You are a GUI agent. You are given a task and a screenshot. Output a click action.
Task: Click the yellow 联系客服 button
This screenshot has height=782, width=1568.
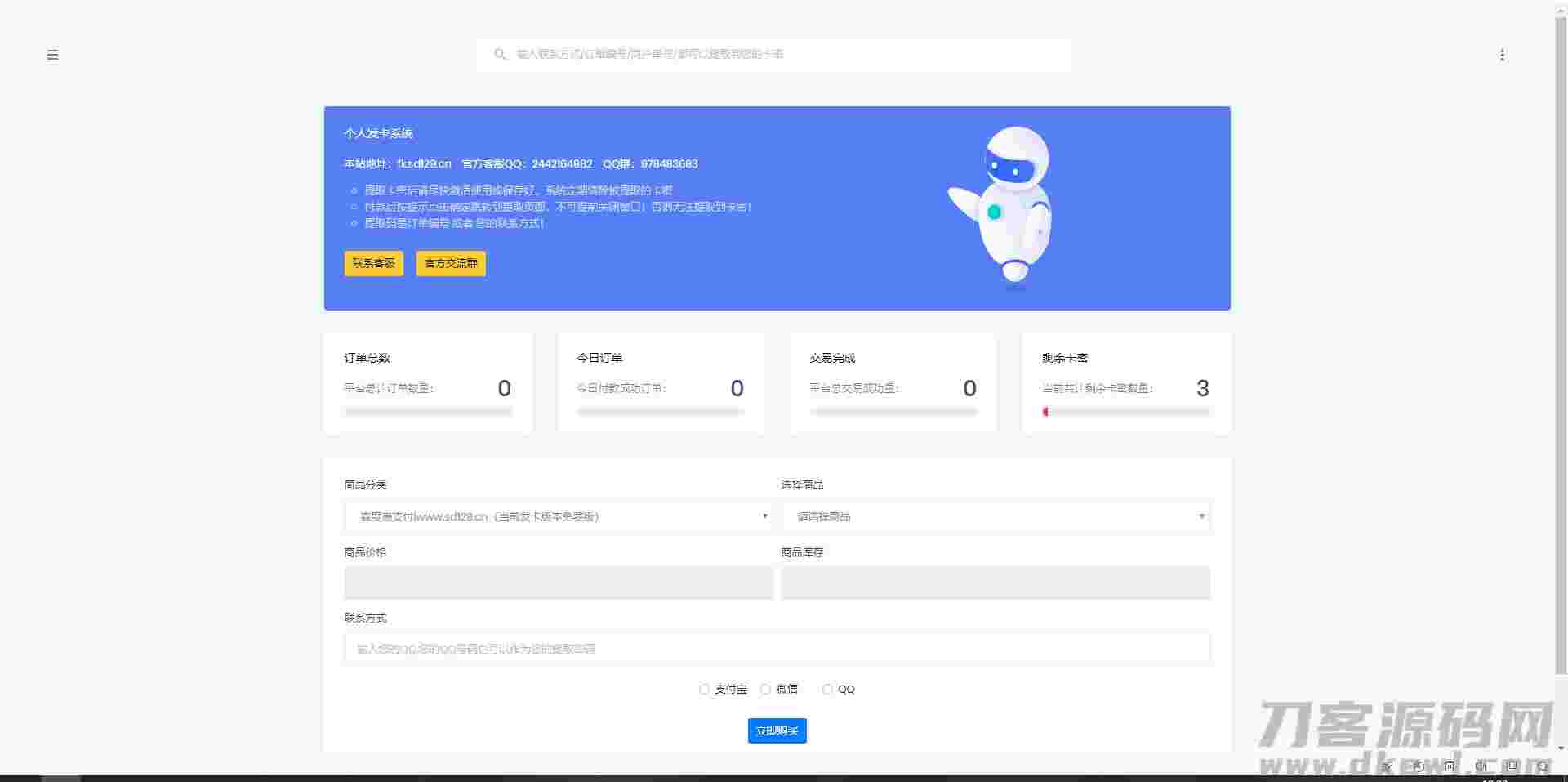(x=373, y=263)
